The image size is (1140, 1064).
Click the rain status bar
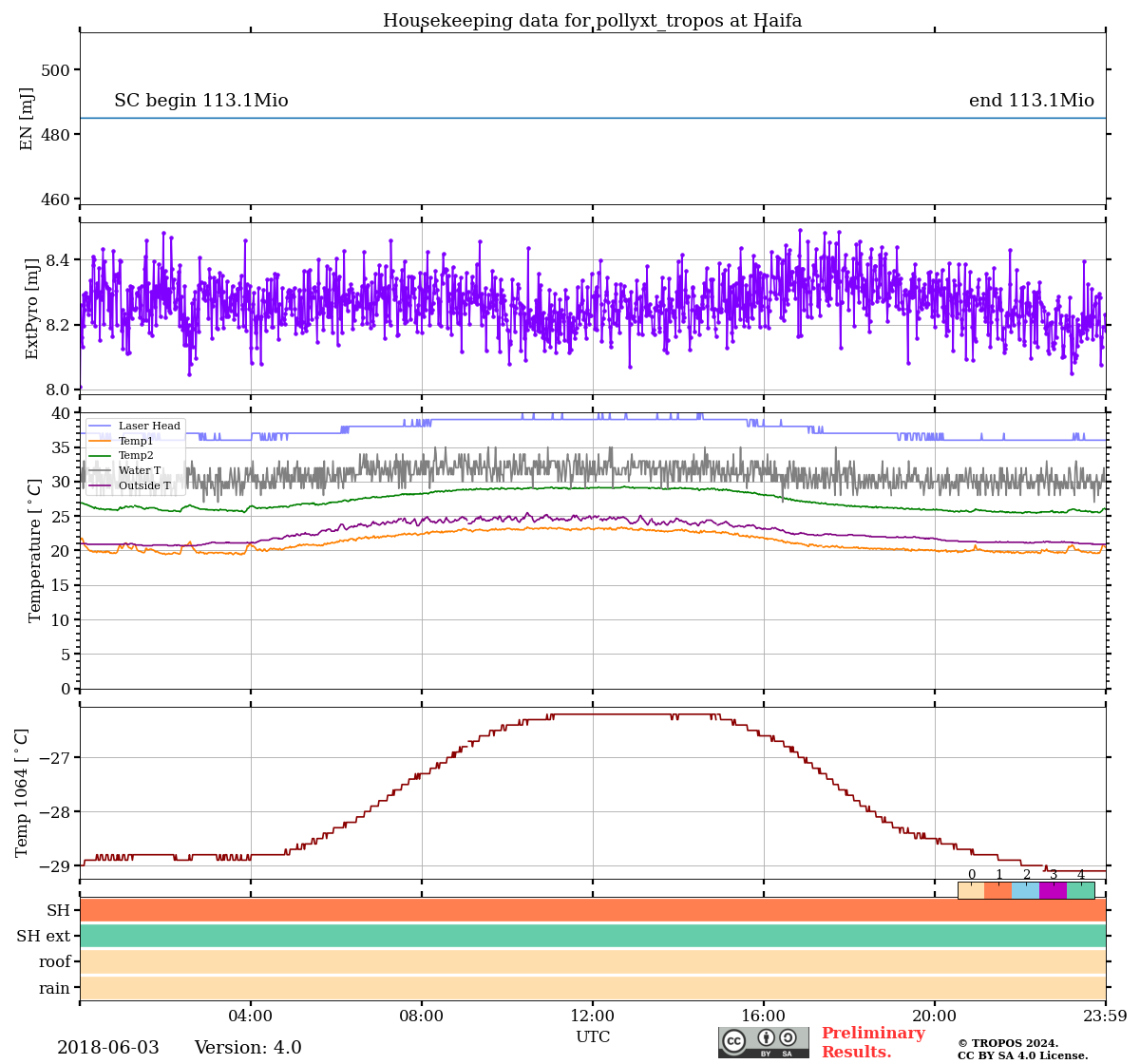tap(593, 987)
